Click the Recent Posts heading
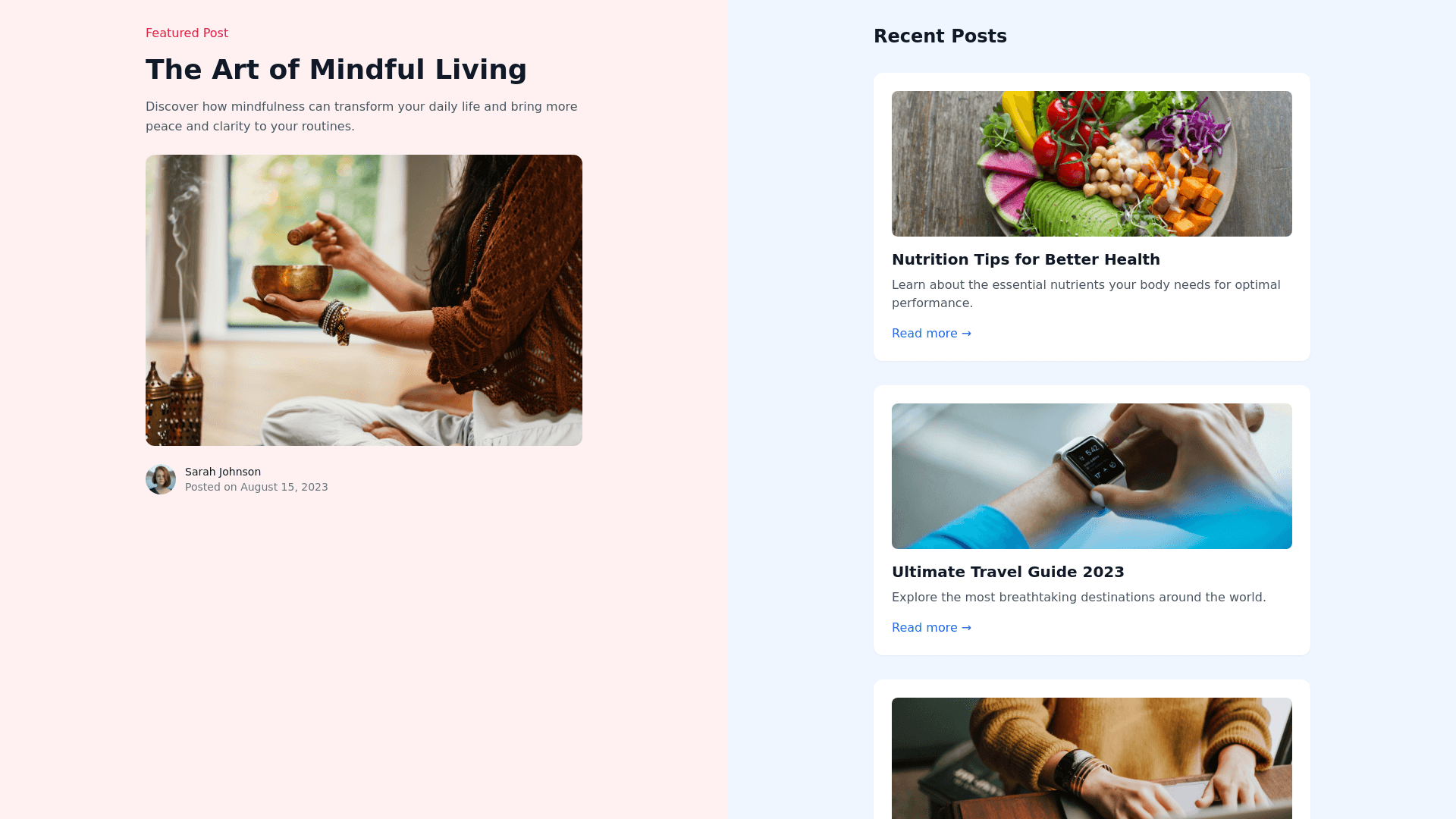This screenshot has width=1456, height=819. (x=940, y=36)
